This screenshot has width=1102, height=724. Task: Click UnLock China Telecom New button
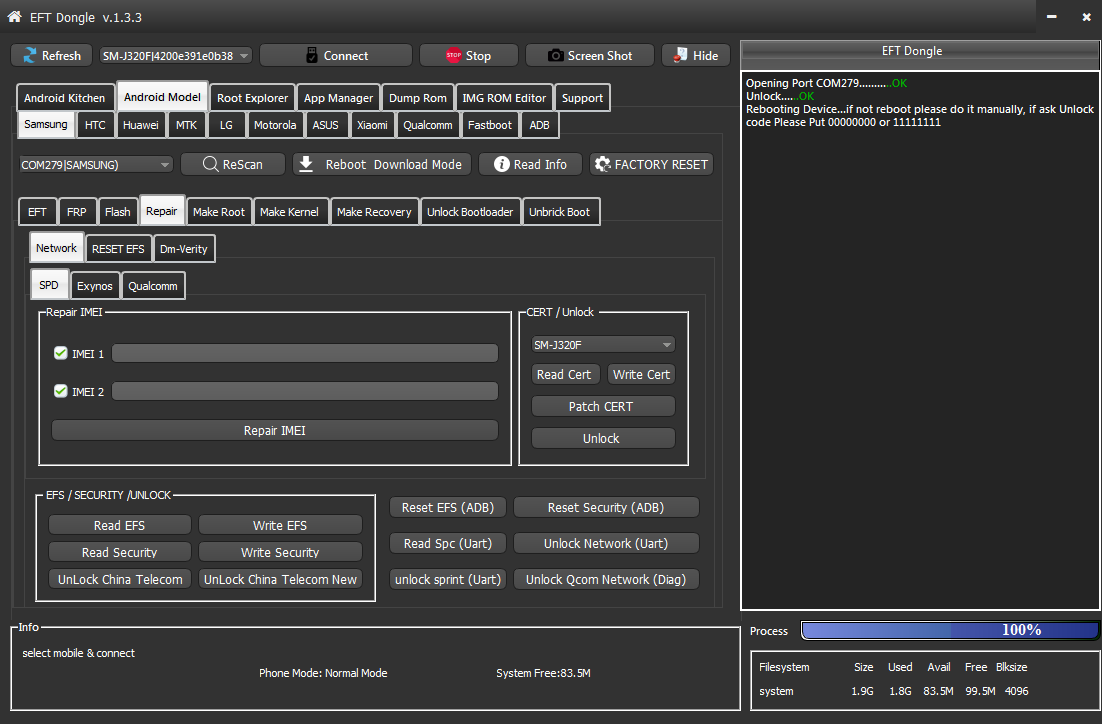pyautogui.click(x=280, y=579)
